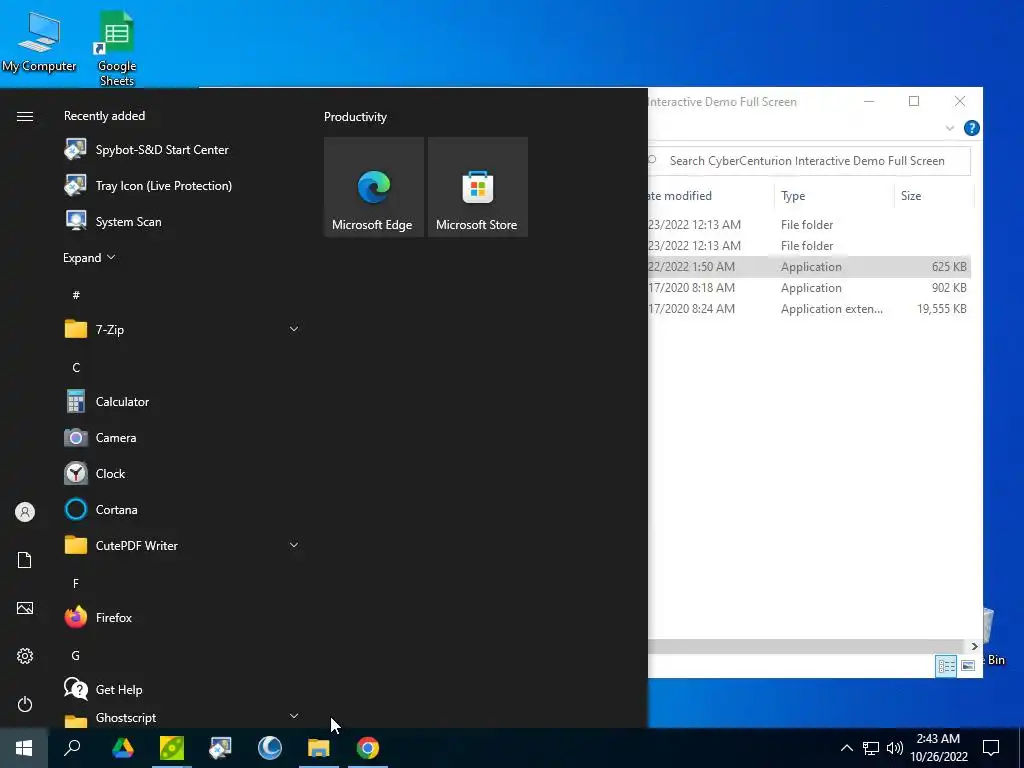Click the letter C section header
Viewport: 1024px width, 768px height.
click(76, 368)
